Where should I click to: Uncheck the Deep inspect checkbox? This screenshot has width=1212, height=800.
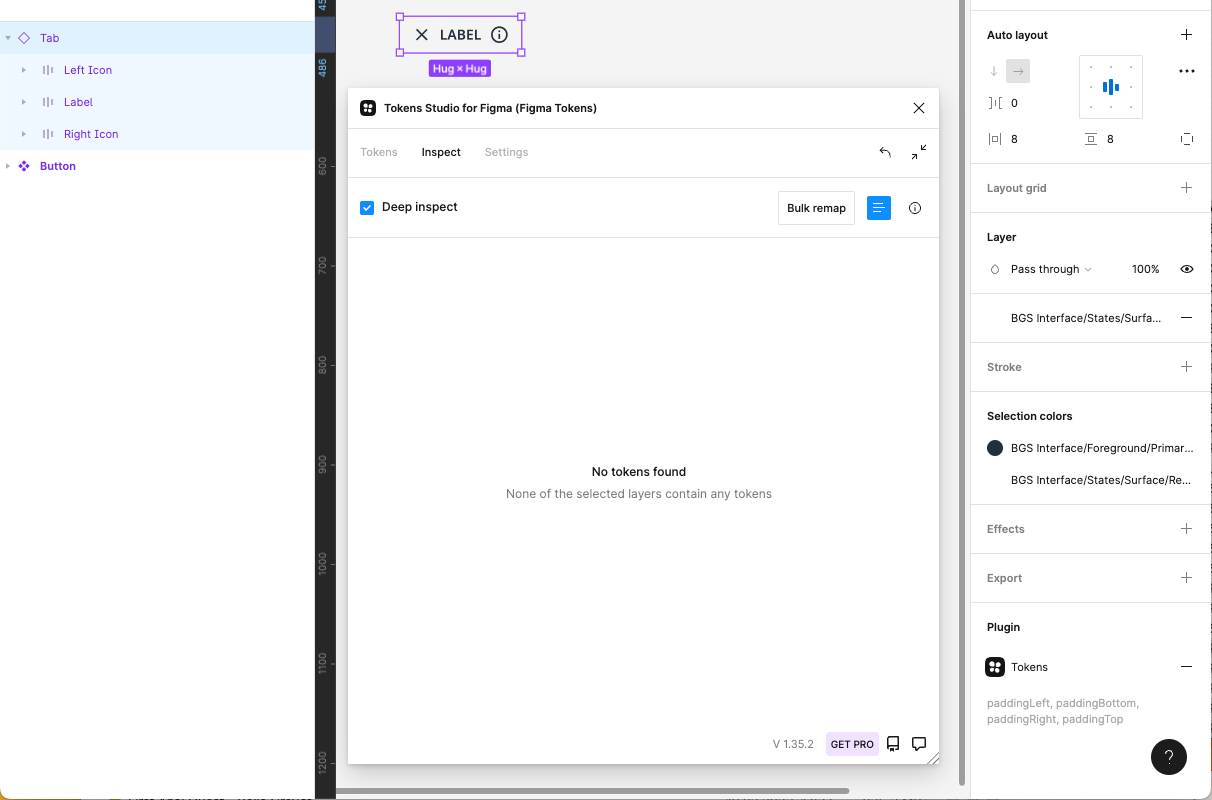pos(367,208)
